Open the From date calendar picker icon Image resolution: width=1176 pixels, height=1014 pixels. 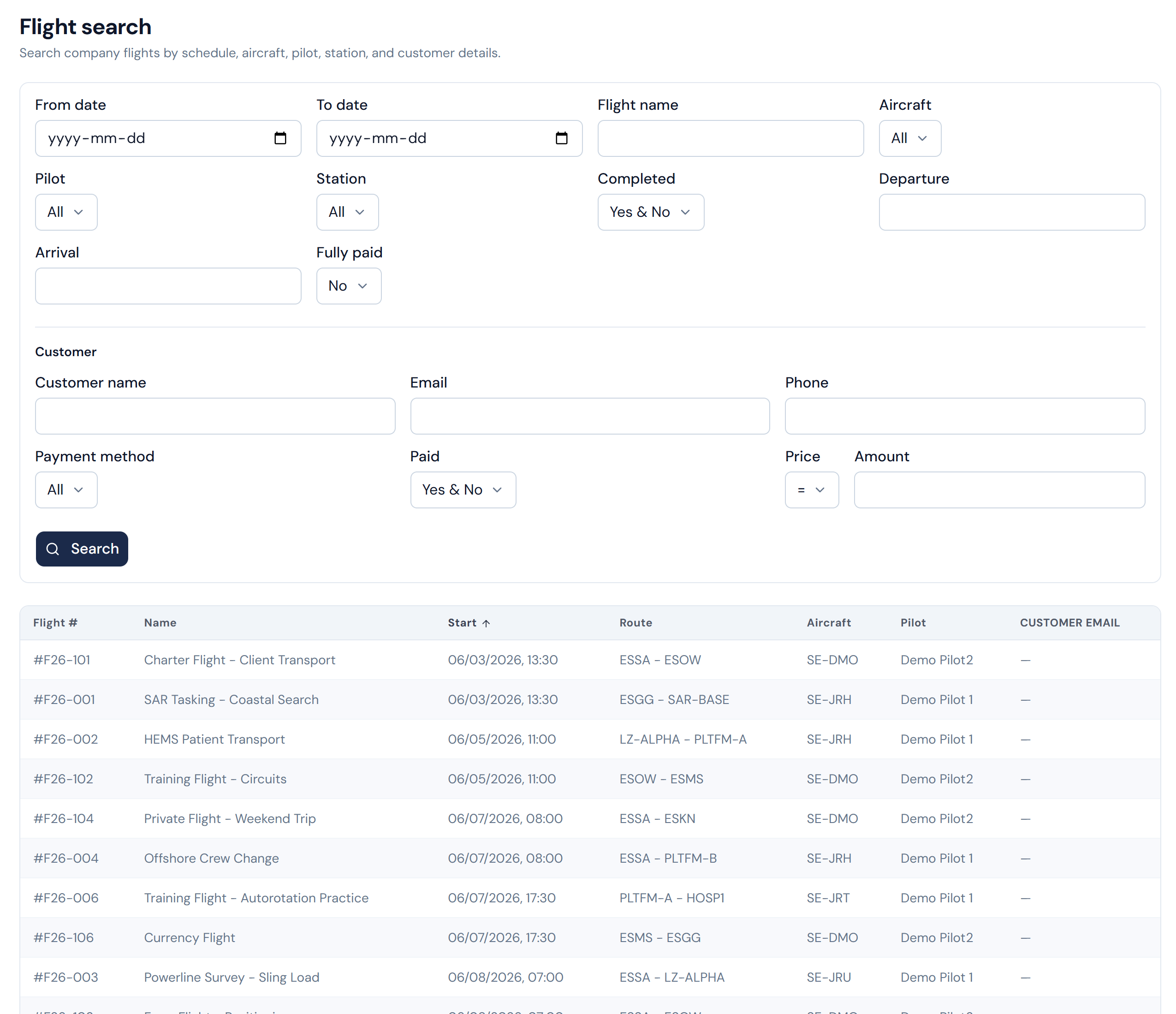click(280, 138)
